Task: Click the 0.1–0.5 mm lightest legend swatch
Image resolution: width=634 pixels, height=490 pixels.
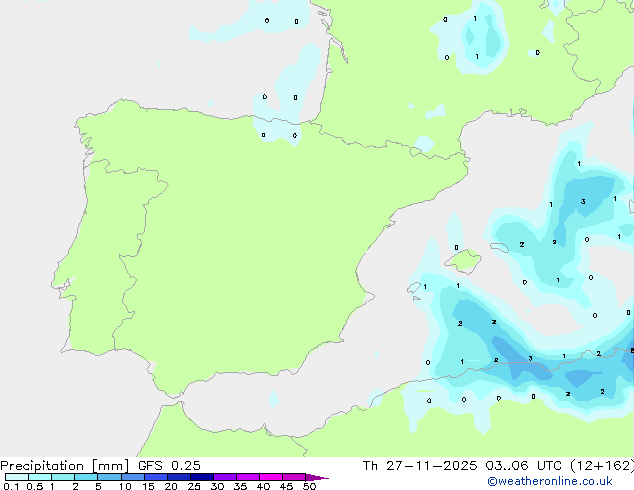Action: click(17, 477)
